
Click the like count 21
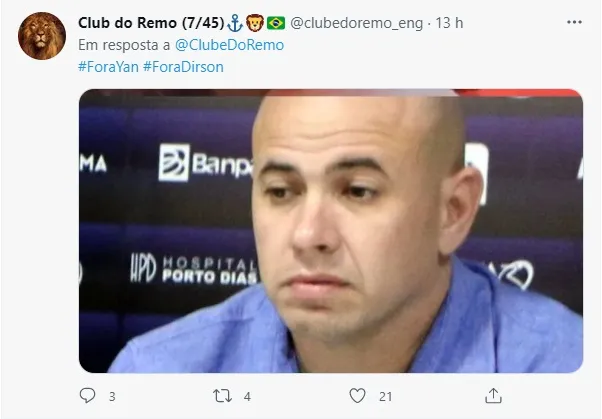tap(385, 396)
